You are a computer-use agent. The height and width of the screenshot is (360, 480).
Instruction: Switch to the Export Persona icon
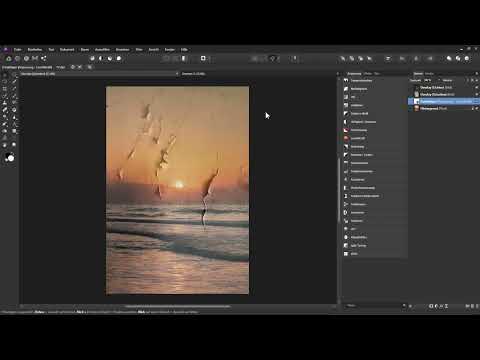[x=44, y=58]
